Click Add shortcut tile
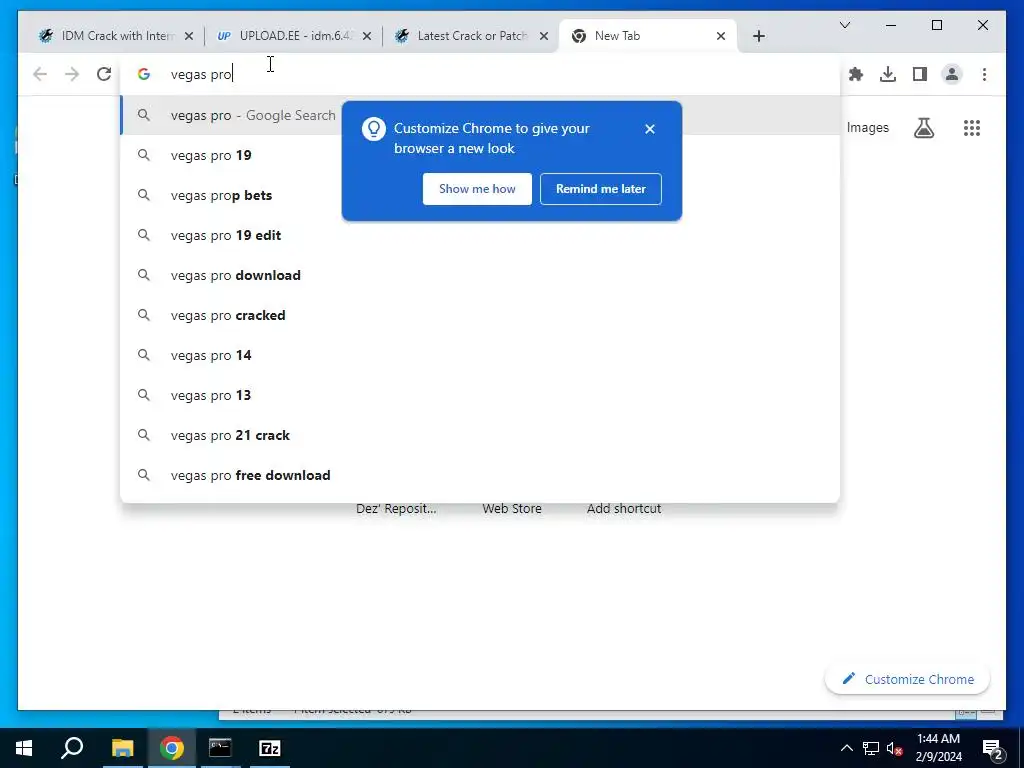This screenshot has height=768, width=1024. 624,509
